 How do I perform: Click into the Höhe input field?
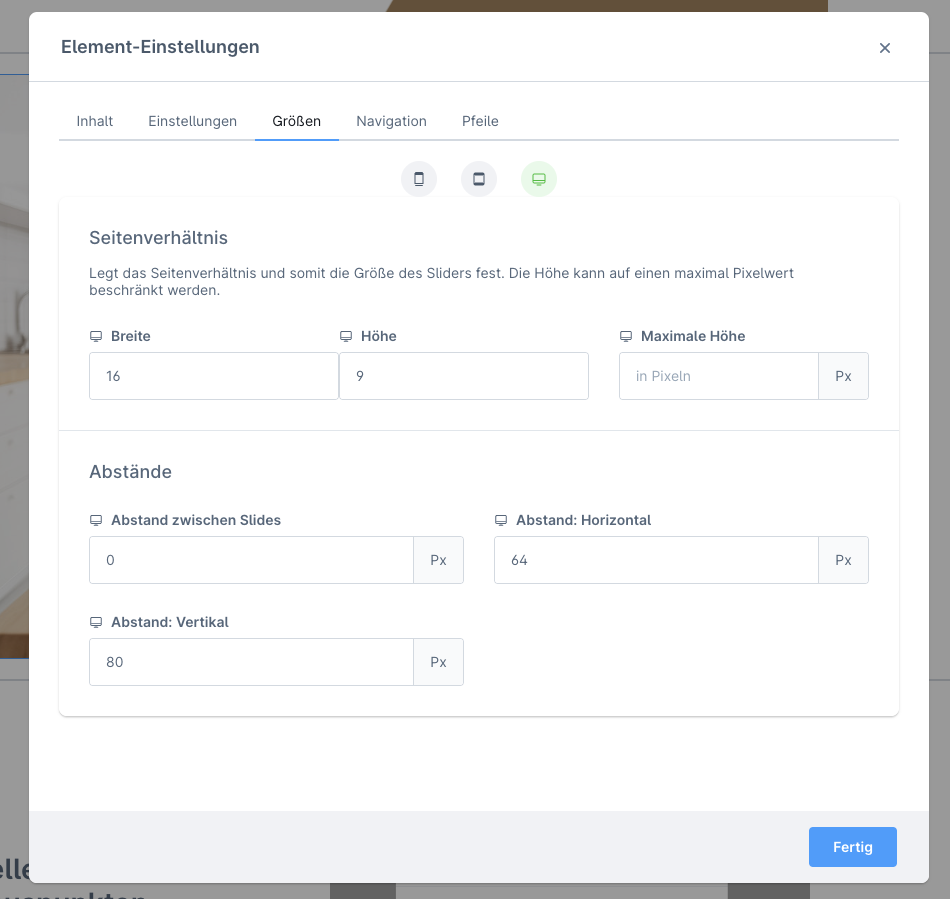tap(463, 376)
